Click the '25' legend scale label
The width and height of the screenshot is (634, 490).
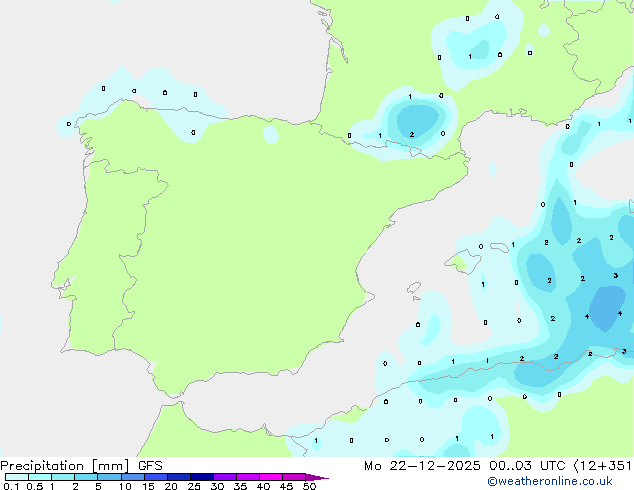(x=194, y=486)
